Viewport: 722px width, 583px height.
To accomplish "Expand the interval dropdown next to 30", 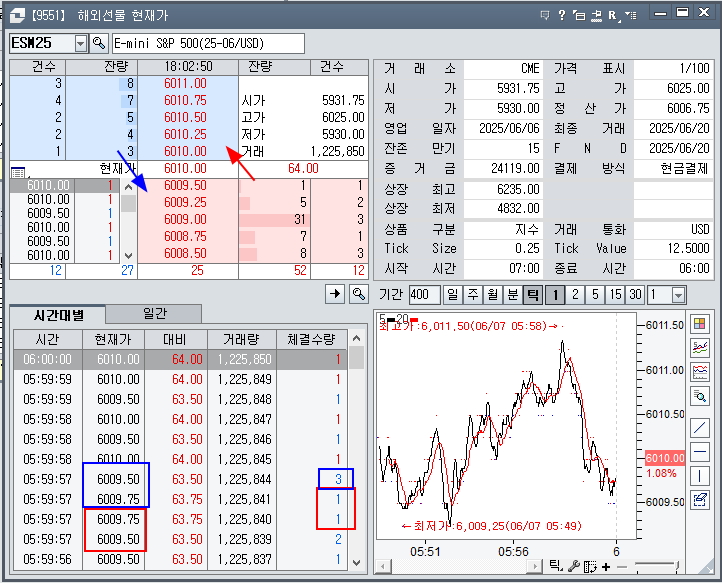I will coord(680,295).
